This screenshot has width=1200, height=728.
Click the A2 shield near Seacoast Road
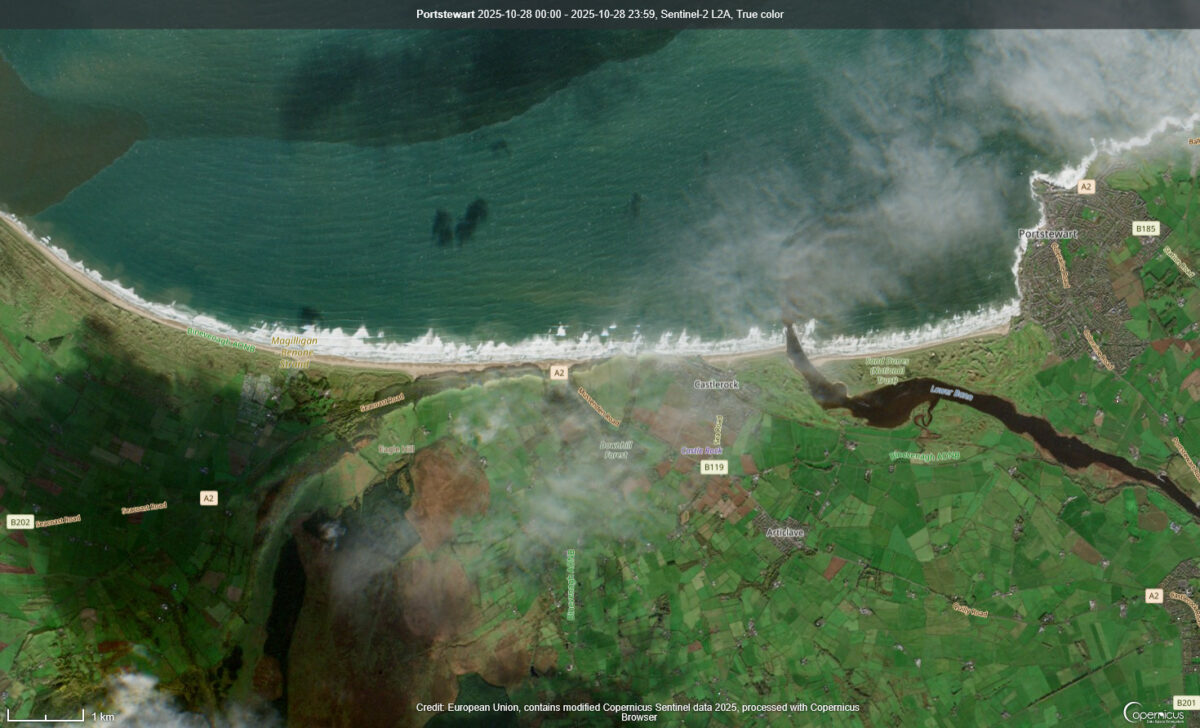tap(208, 496)
